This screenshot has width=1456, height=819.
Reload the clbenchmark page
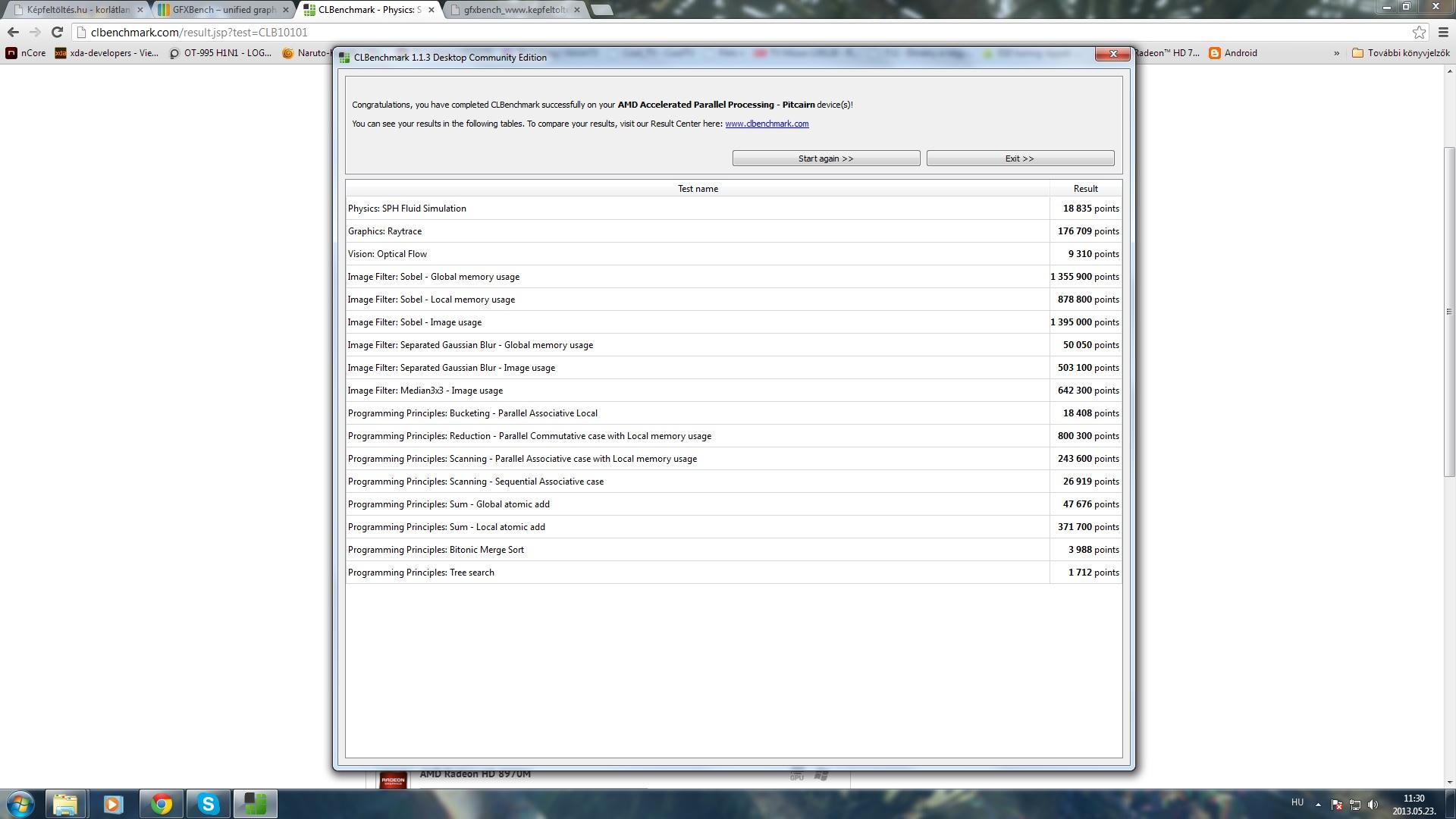click(x=57, y=32)
